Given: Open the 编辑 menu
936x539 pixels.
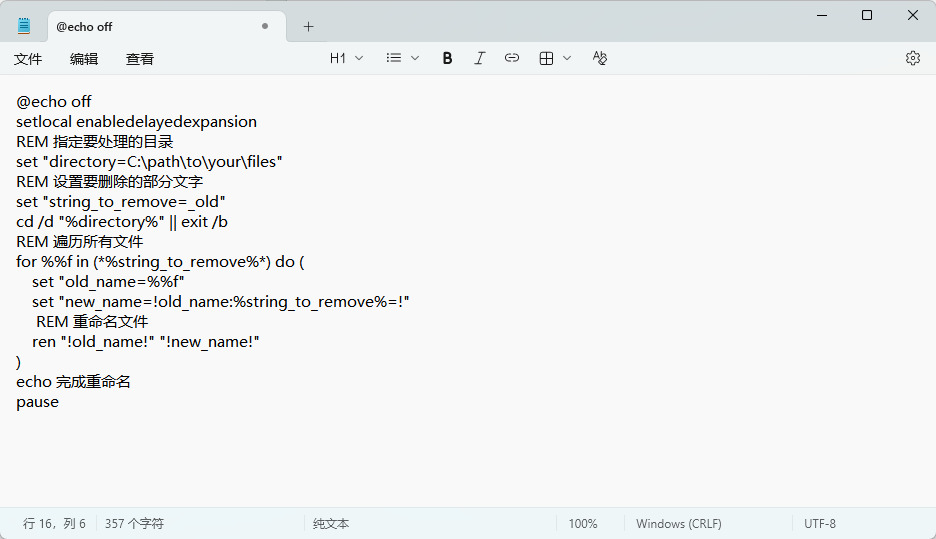Looking at the screenshot, I should point(84,59).
